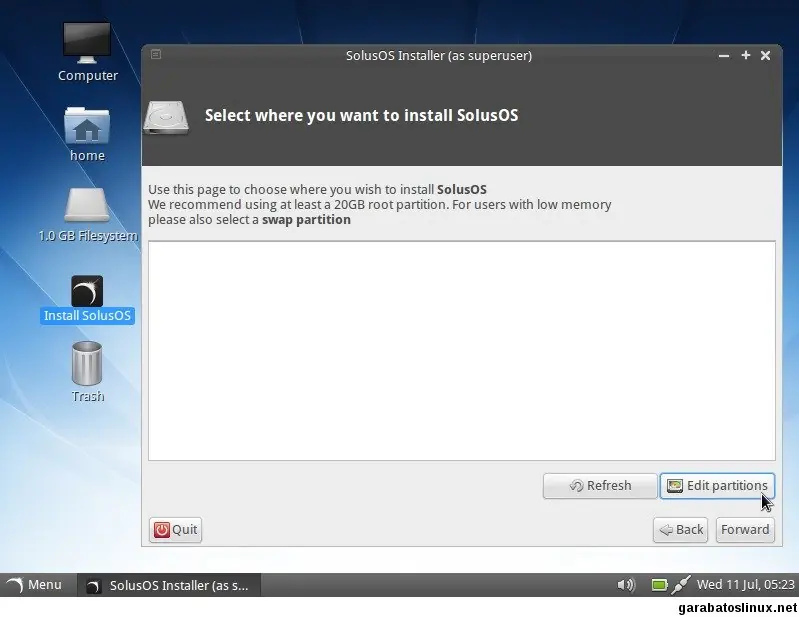Proceed with the Forward button

click(x=745, y=530)
